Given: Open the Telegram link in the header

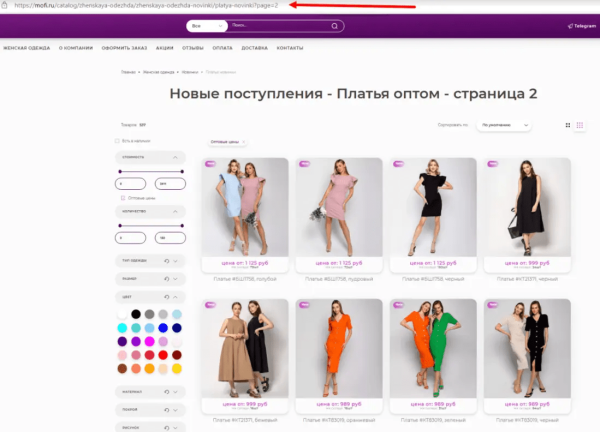Looking at the screenshot, I should 582,26.
